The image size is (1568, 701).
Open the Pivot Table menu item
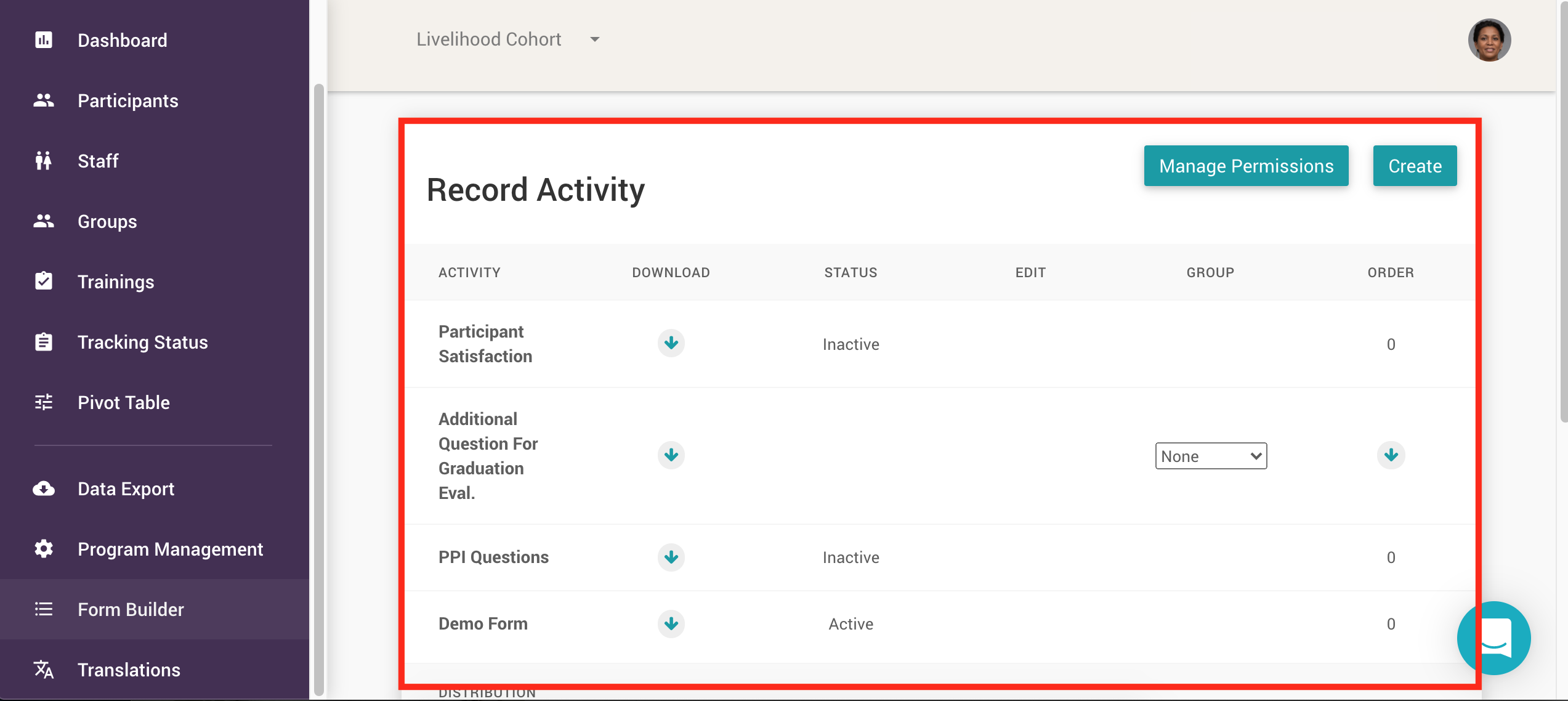123,402
